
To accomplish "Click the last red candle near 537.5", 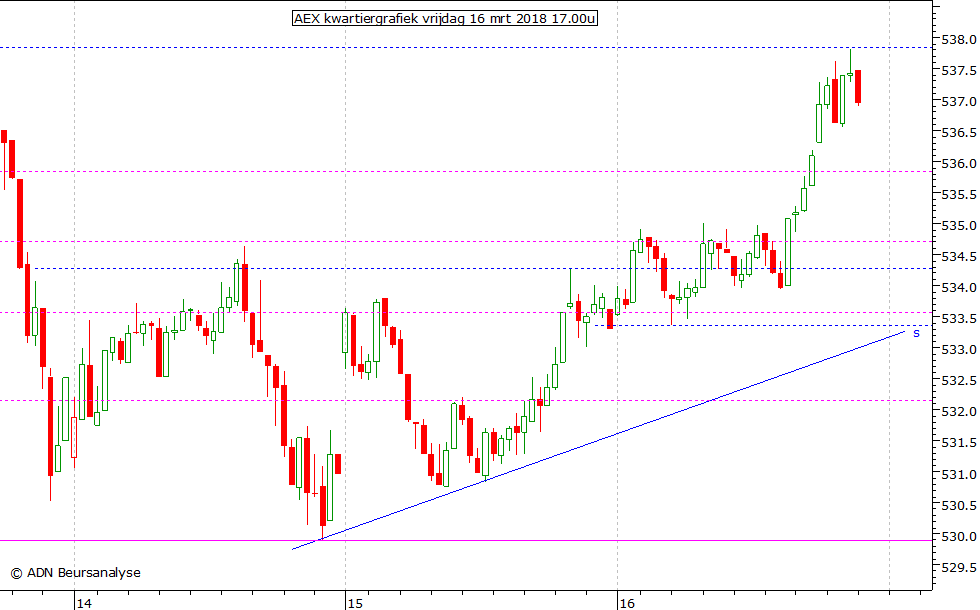I will [x=858, y=87].
